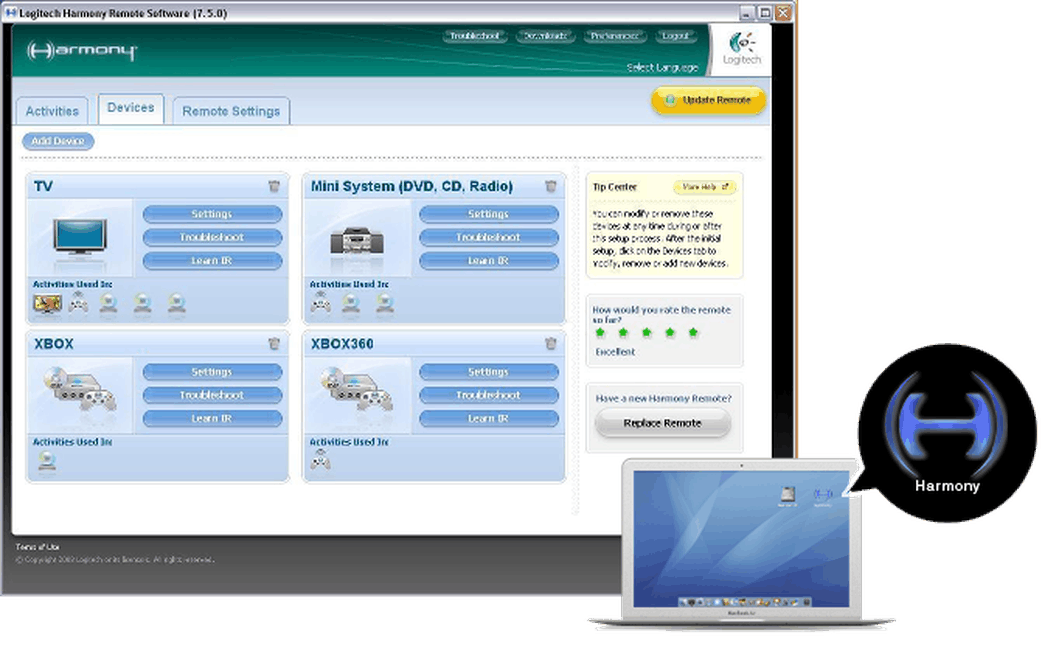Image resolution: width=1042 pixels, height=671 pixels.
Task: Click the 'XBOX360' card title
Action: point(342,344)
